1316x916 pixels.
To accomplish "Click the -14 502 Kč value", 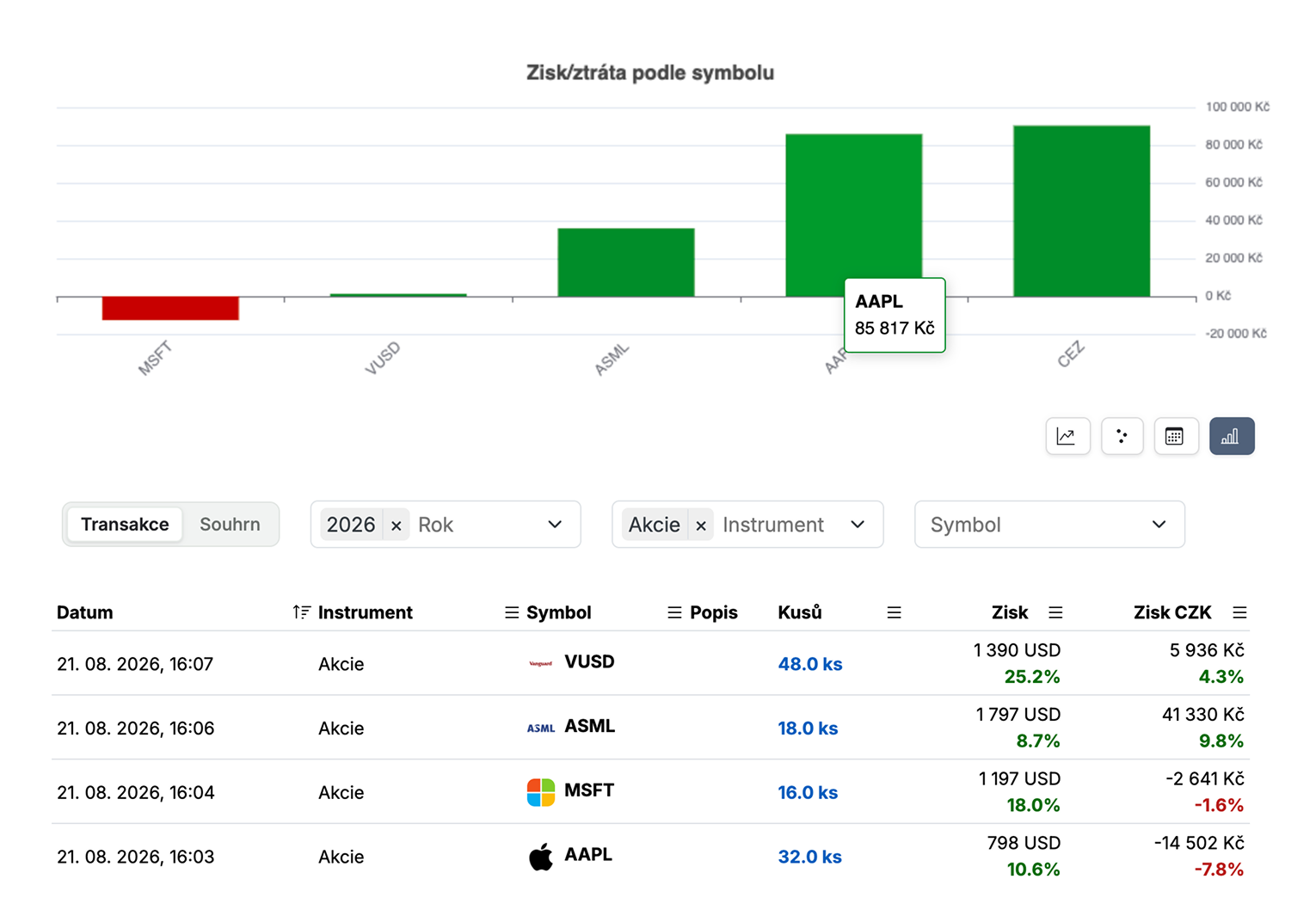I will 1199,844.
